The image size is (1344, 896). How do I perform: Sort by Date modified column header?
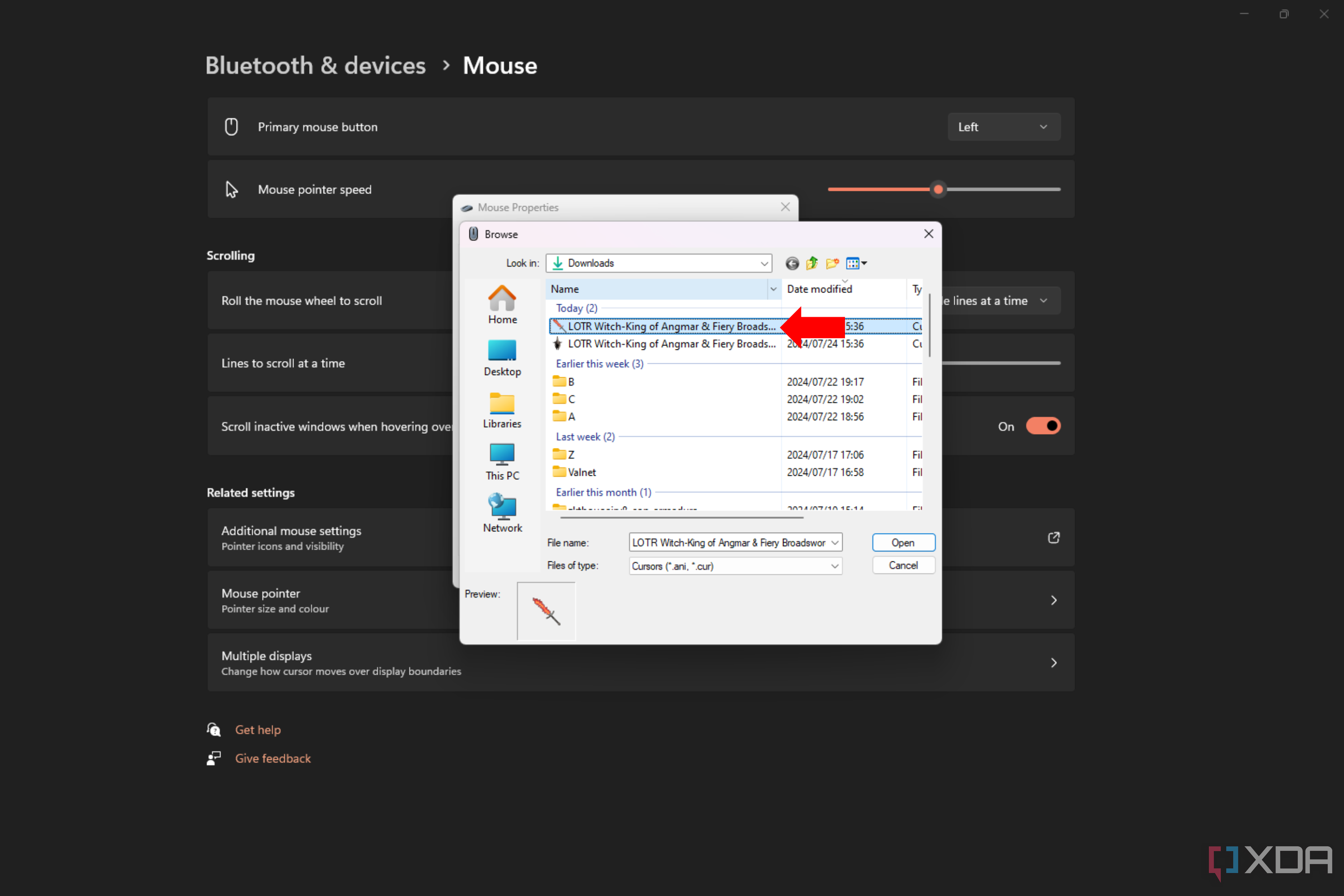tap(844, 289)
